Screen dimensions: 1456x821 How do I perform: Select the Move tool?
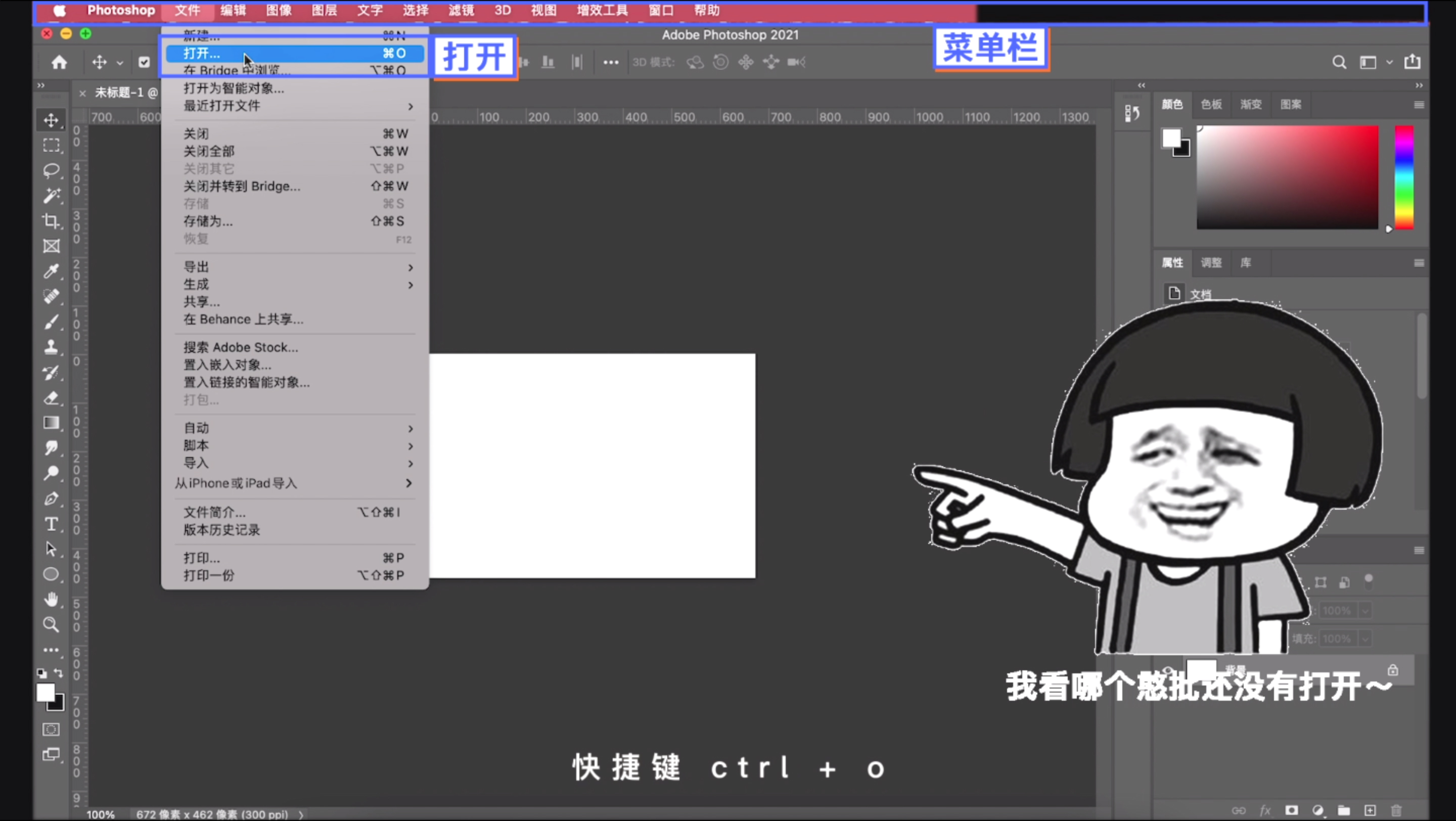[51, 120]
